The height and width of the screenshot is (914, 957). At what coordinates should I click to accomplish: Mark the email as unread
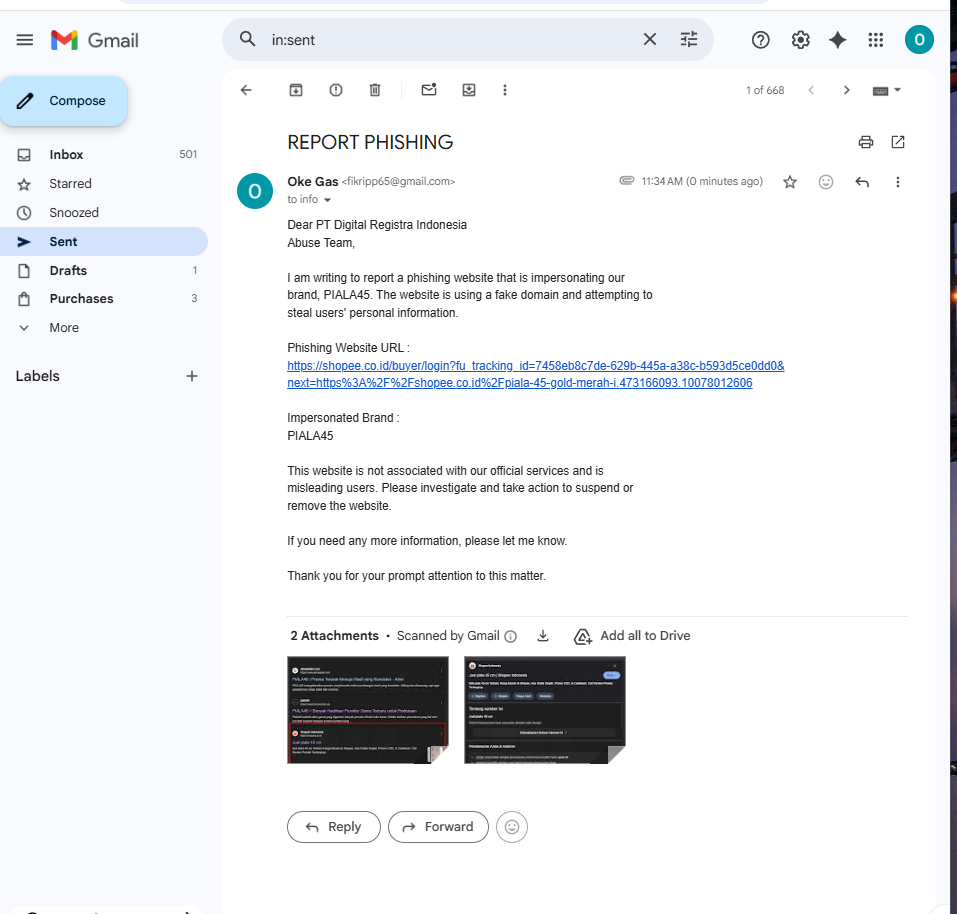(429, 90)
